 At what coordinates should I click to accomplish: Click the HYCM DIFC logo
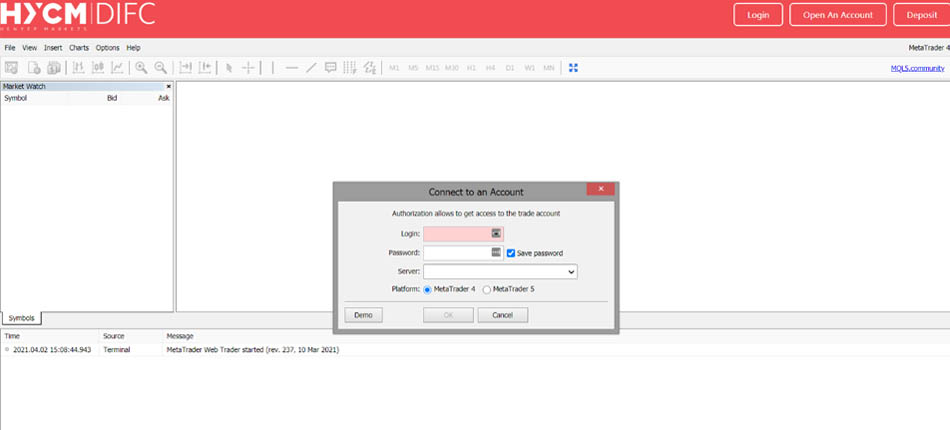coord(78,16)
